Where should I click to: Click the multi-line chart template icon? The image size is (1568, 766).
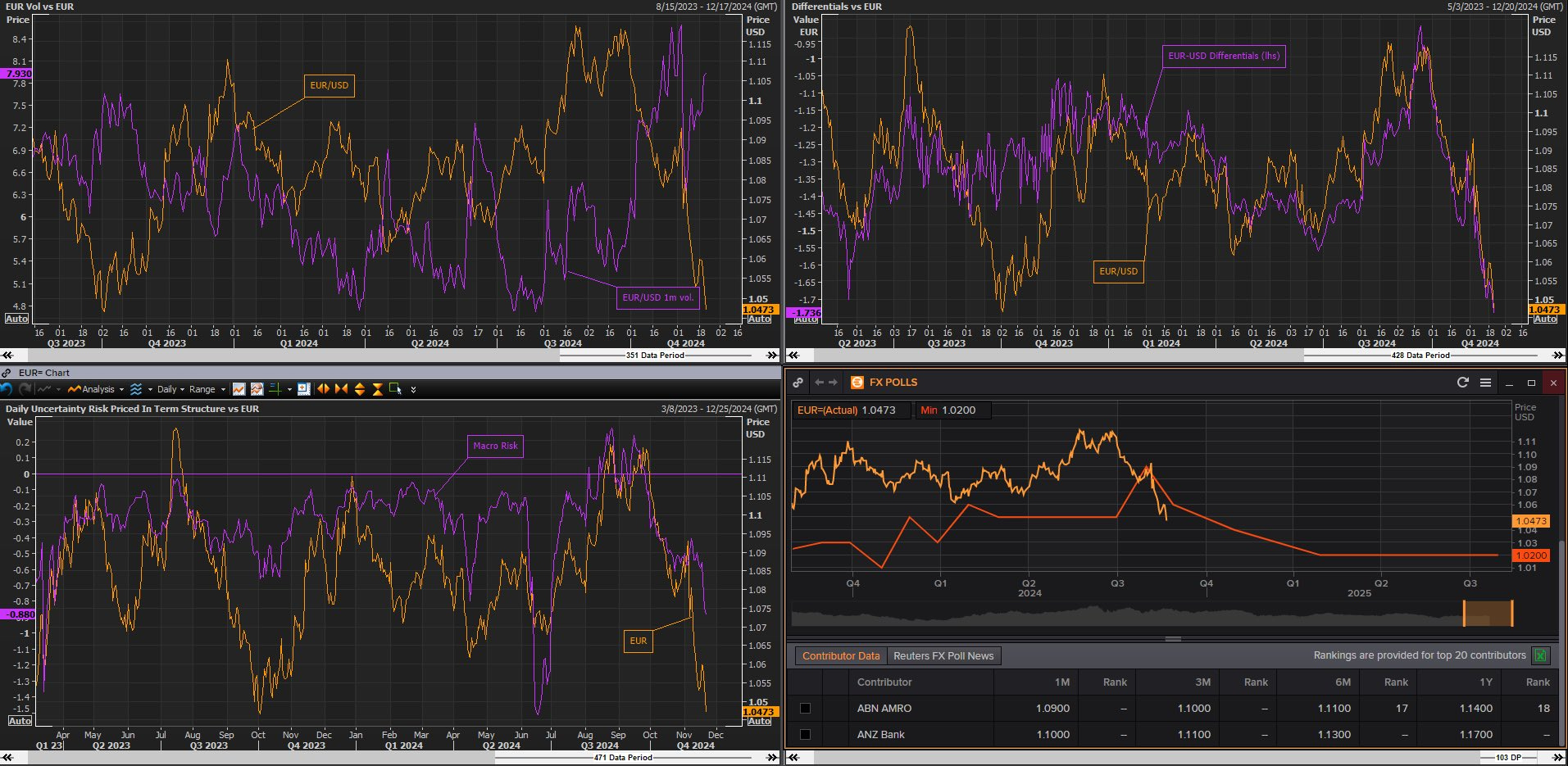pyautogui.click(x=257, y=389)
